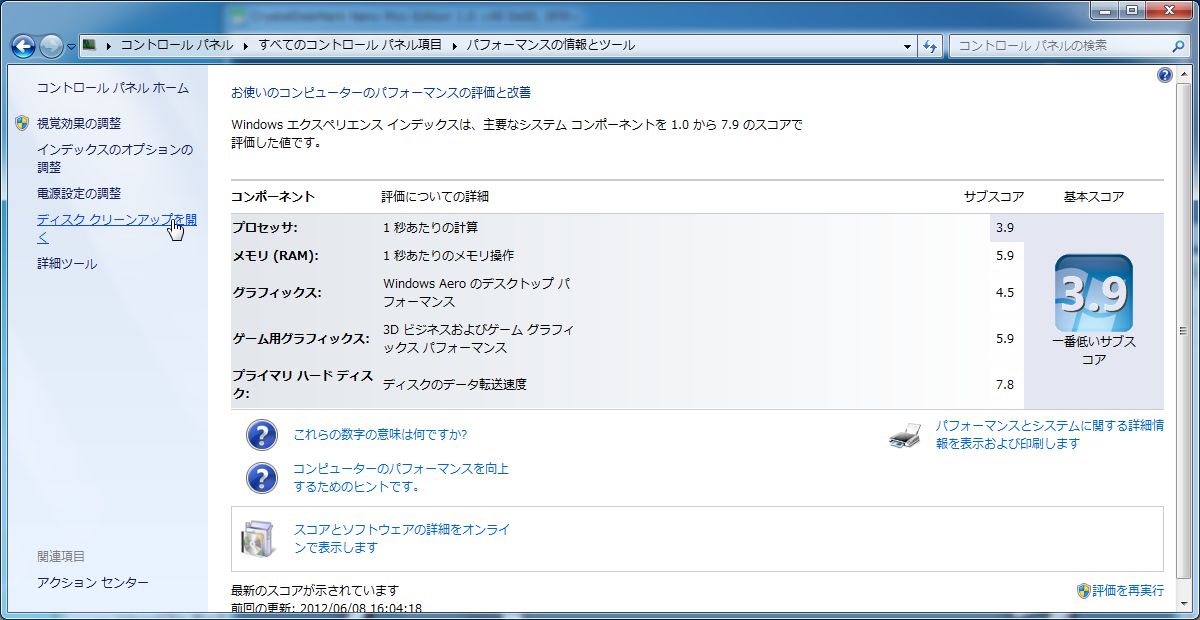This screenshot has height=620, width=1200.
Task: Open ディスク クリーンアップを開く link
Action: tap(117, 228)
